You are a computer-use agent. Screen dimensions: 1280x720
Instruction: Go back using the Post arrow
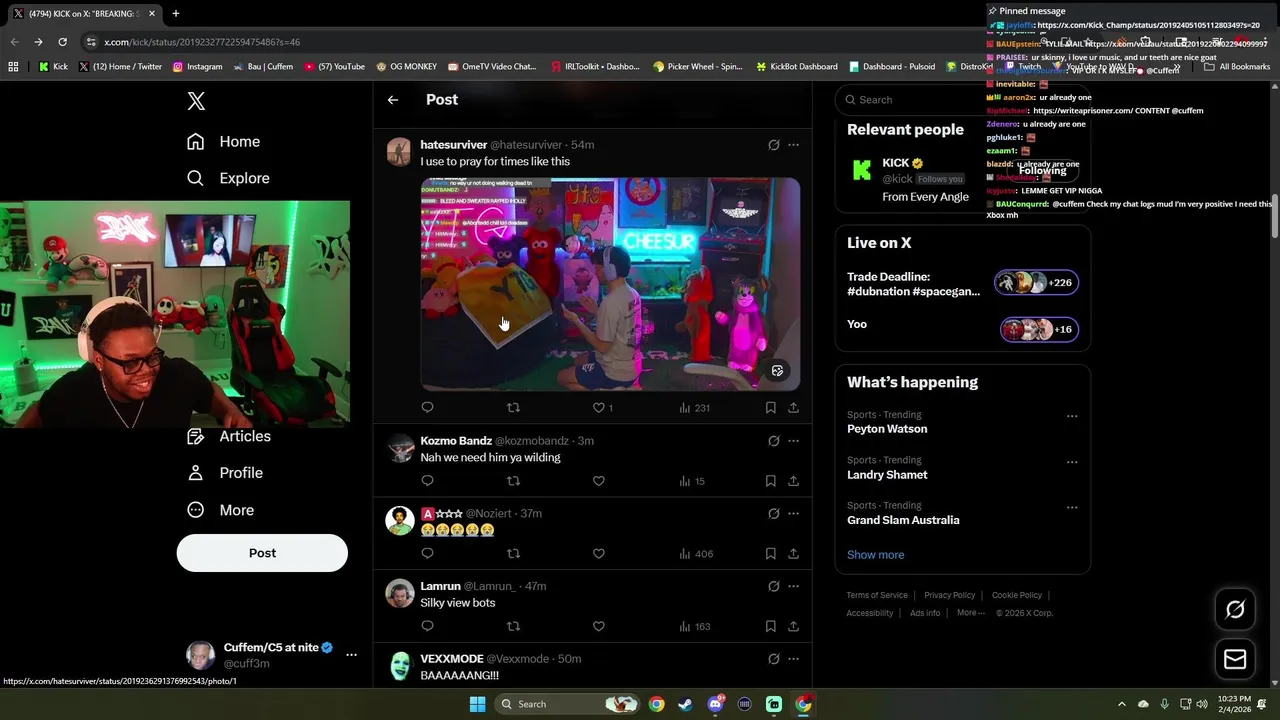393,100
